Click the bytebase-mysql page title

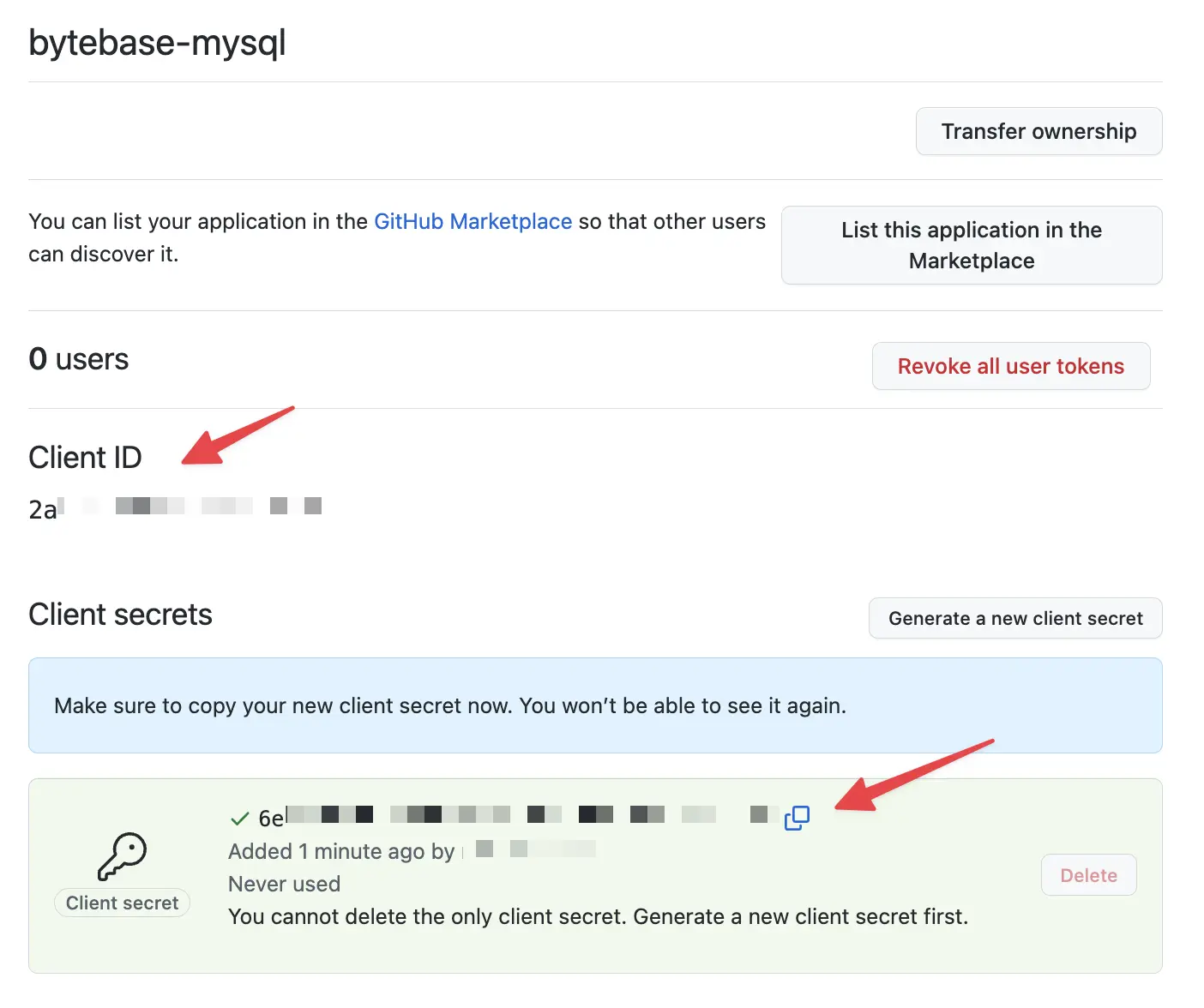pyautogui.click(x=157, y=42)
